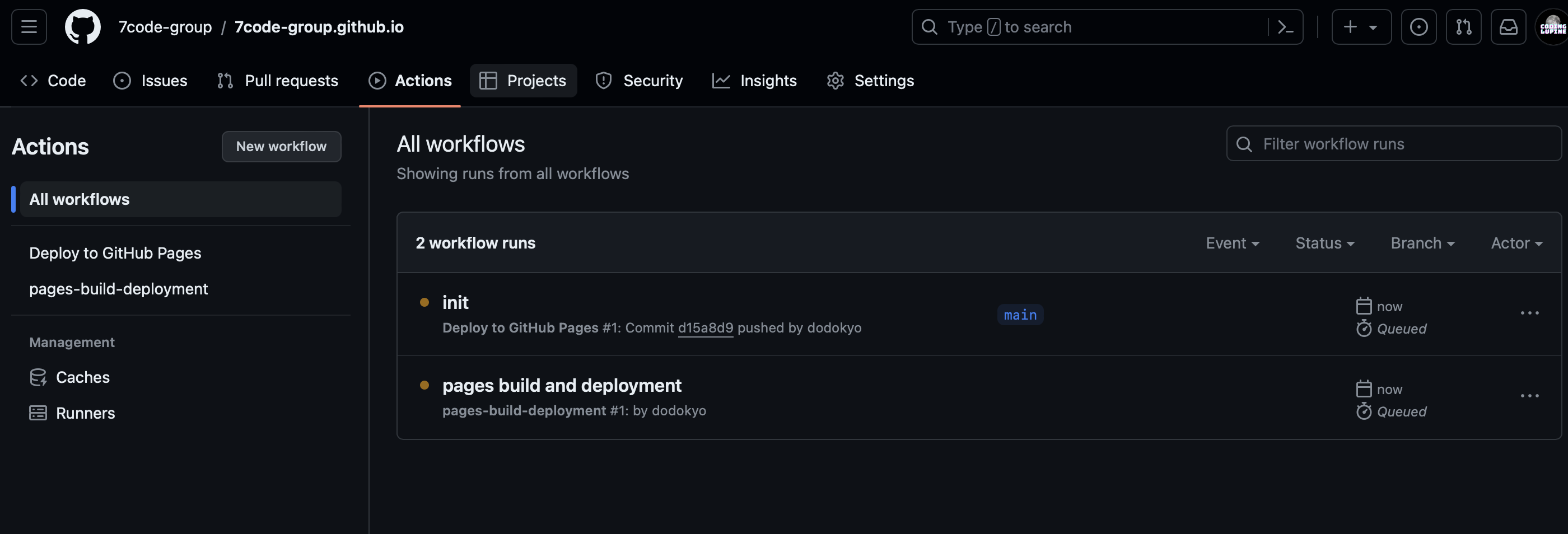Click the Insights graph icon
This screenshot has height=534, width=1568.
pos(721,80)
